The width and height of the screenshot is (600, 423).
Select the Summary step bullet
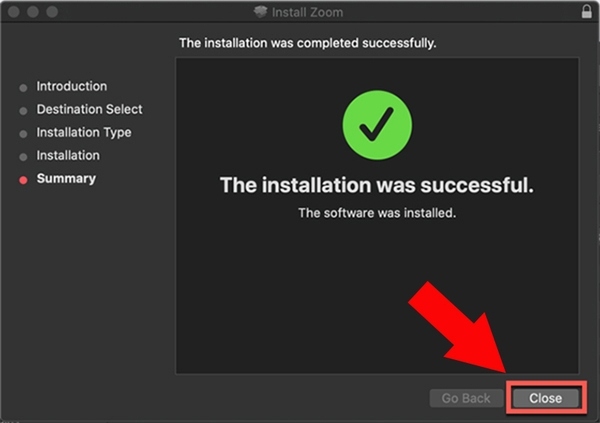[x=23, y=180]
